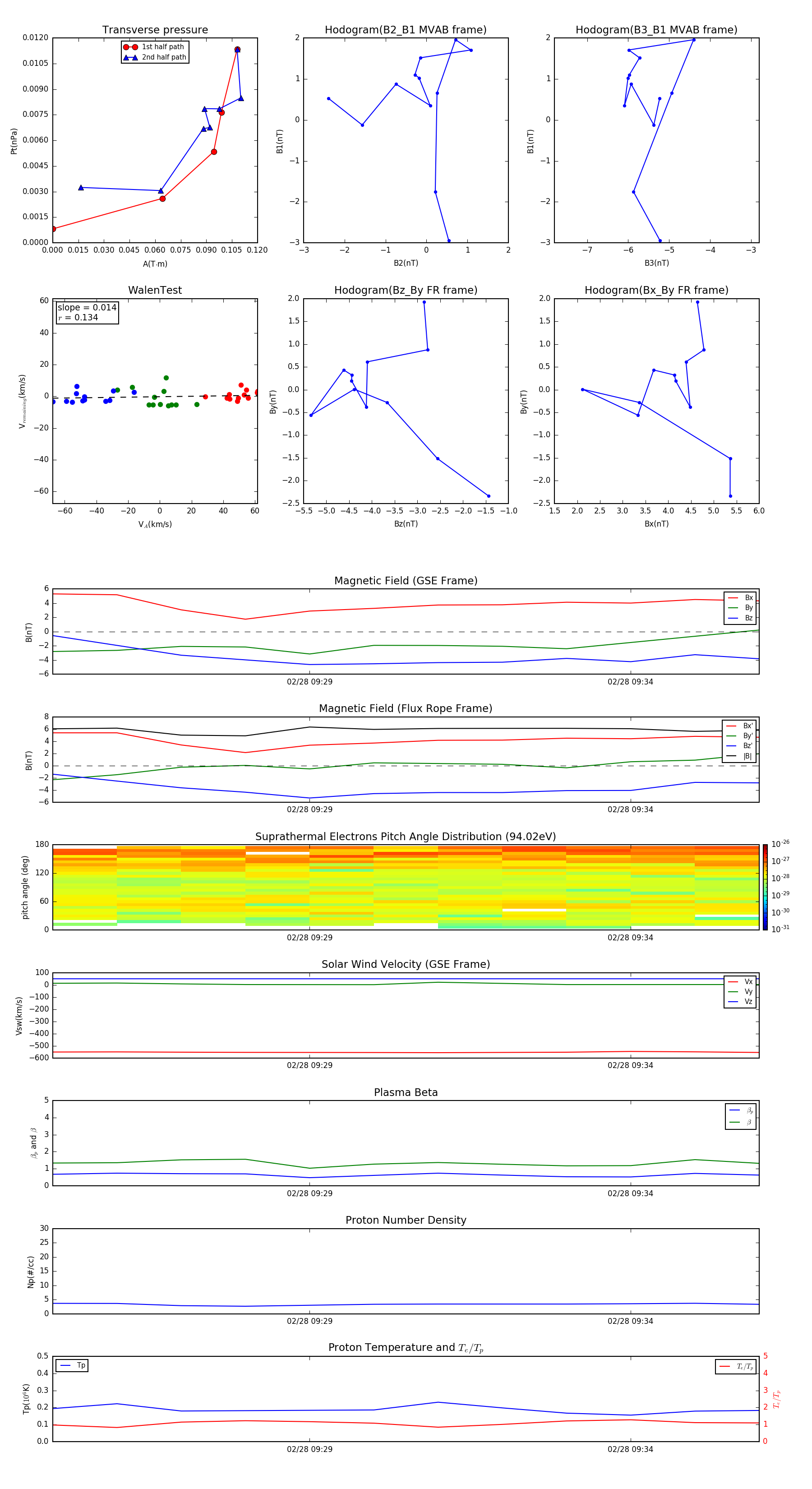Viewport: 812px width, 1489px height.
Task: Click the 'r = 0.134' annotation text
Action: coord(78,317)
